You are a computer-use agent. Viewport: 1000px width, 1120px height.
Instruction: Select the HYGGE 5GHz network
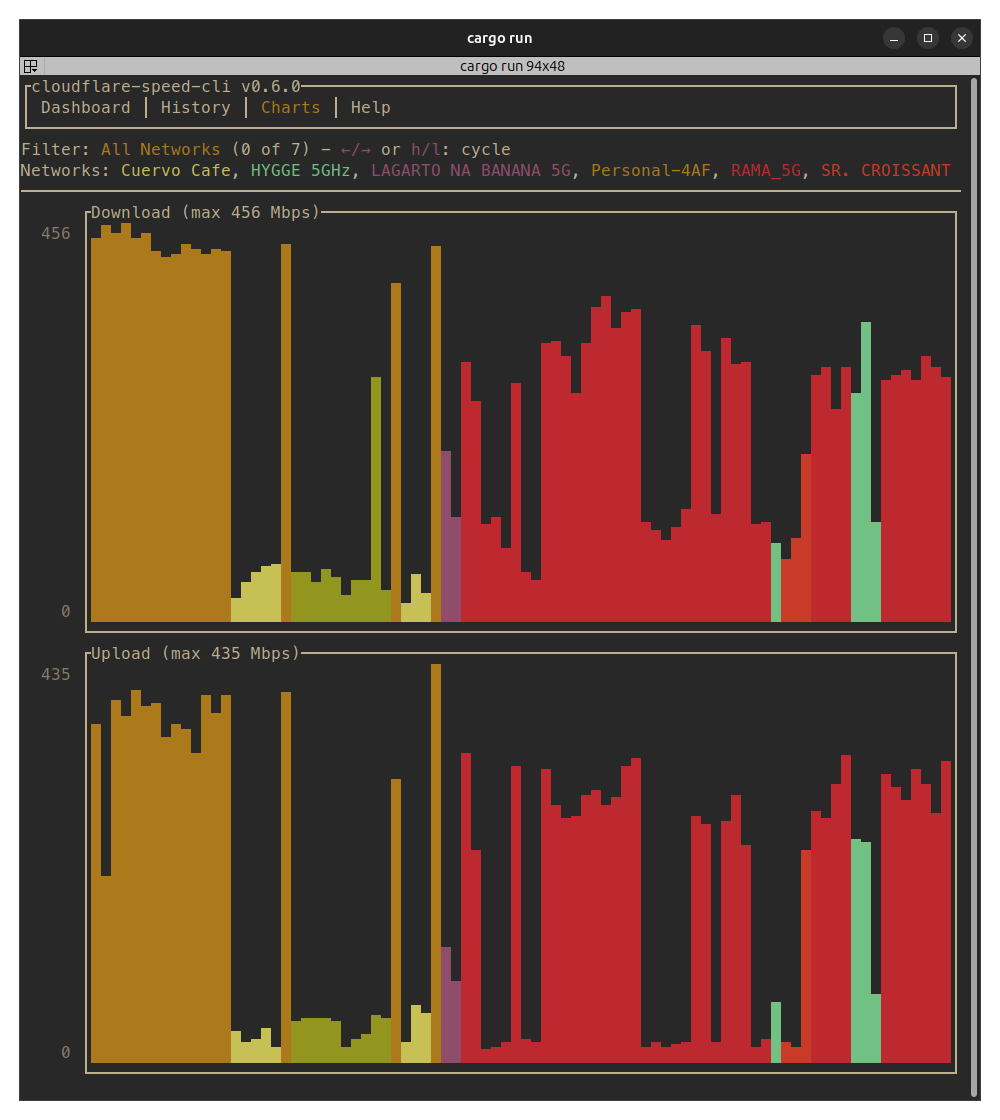298,170
